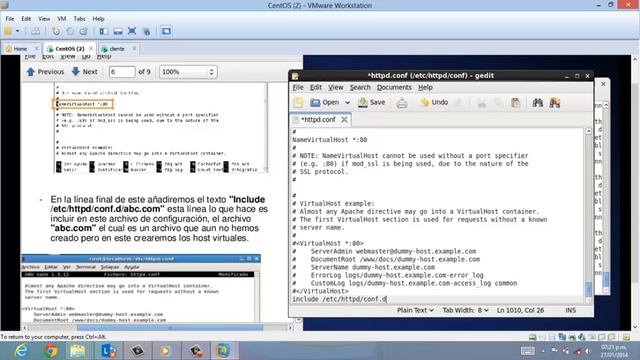
Task: Go to the next page in the document viewer
Action: [84, 72]
